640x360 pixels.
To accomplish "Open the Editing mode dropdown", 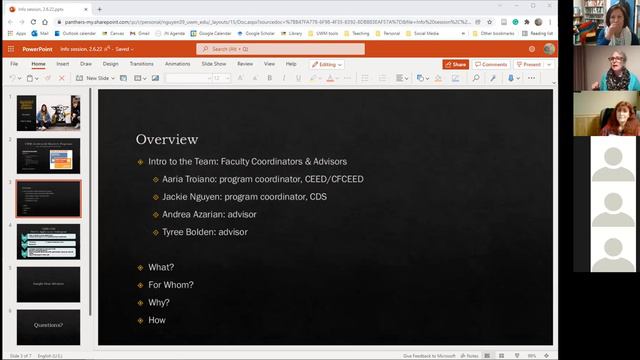I will (x=327, y=64).
